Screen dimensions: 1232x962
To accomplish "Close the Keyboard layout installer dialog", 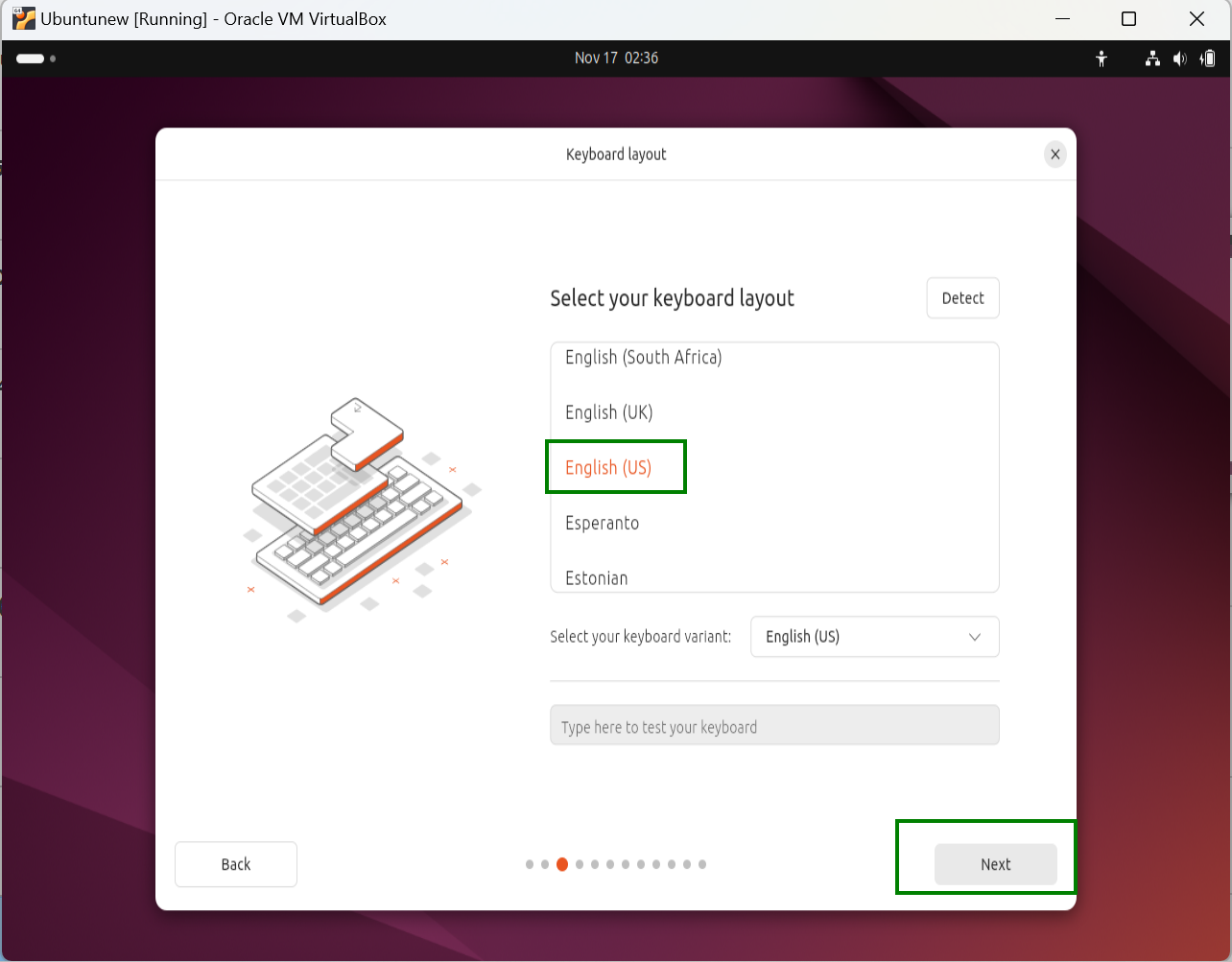I will tap(1055, 154).
